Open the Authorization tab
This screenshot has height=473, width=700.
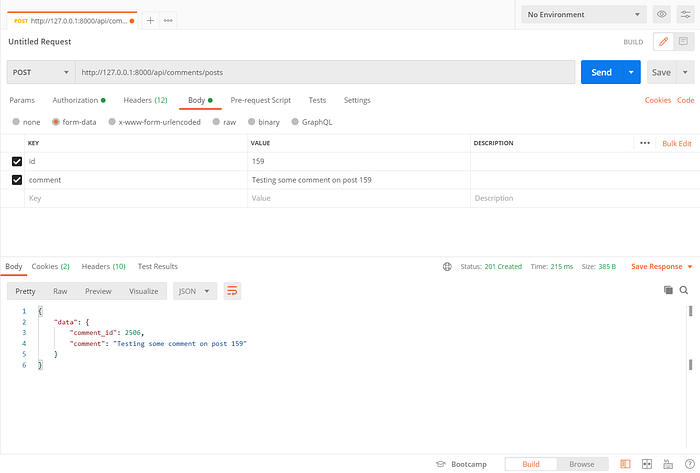pos(79,100)
